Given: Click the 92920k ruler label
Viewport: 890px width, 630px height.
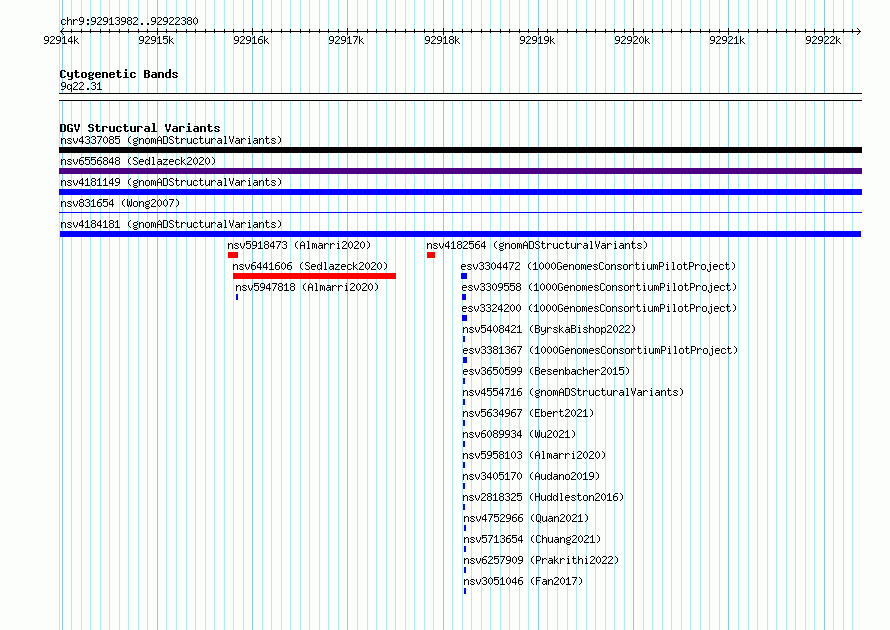Looking at the screenshot, I should pos(632,40).
